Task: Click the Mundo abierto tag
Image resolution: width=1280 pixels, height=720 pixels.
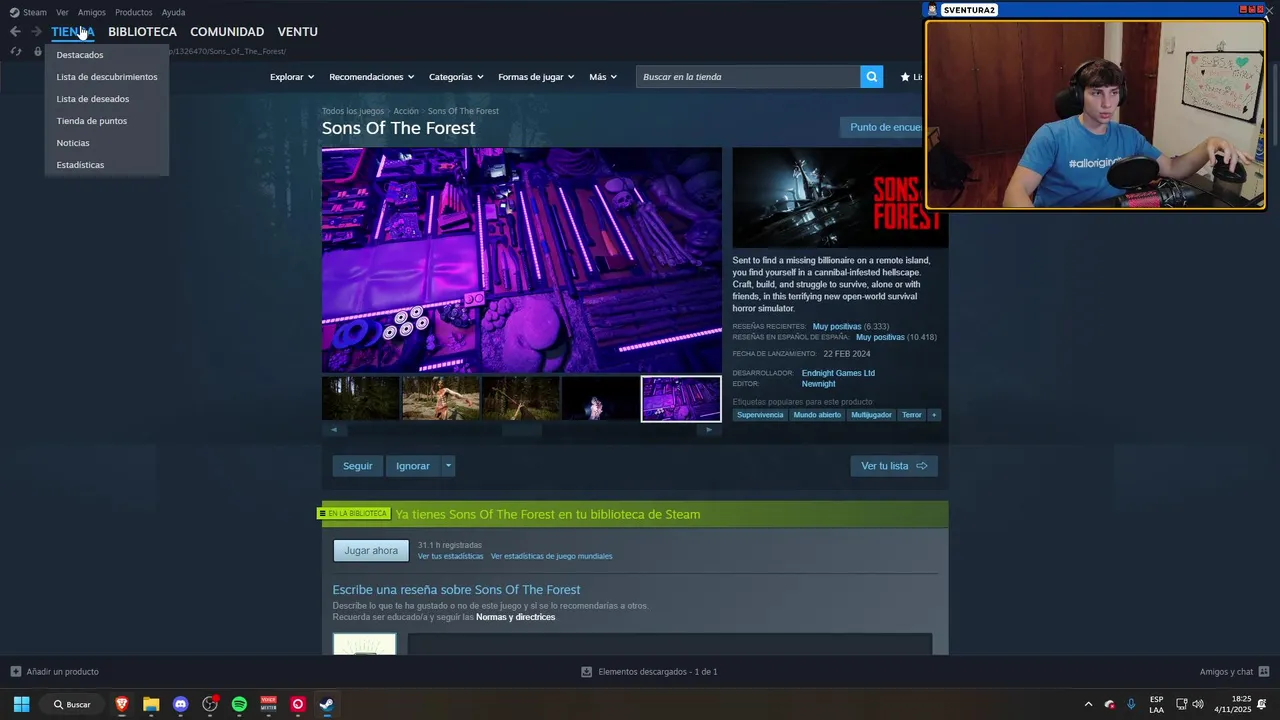Action: (x=817, y=415)
